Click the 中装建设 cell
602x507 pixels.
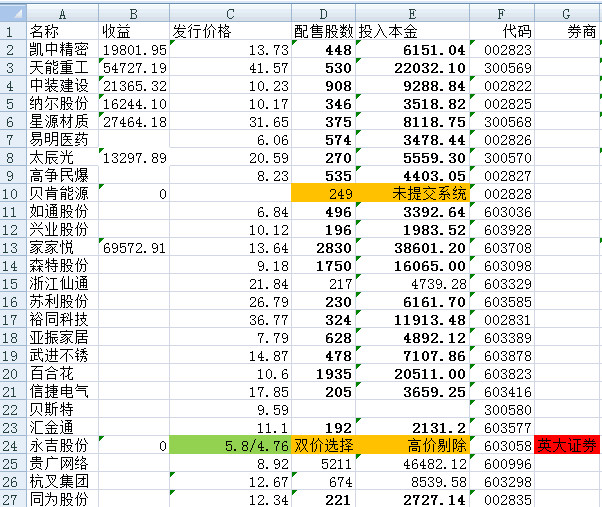click(x=63, y=86)
